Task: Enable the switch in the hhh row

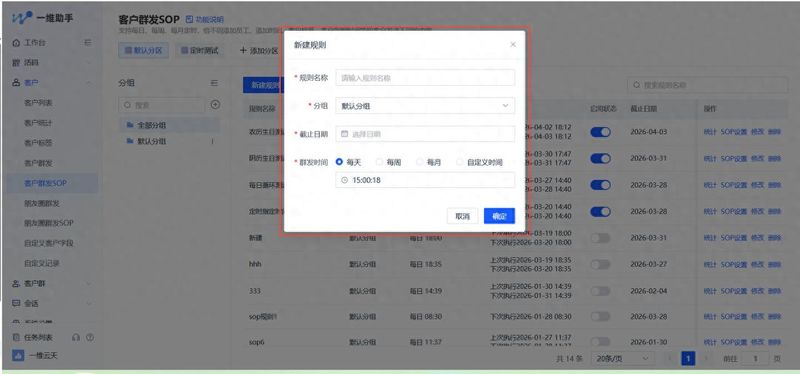Action: coord(601,264)
